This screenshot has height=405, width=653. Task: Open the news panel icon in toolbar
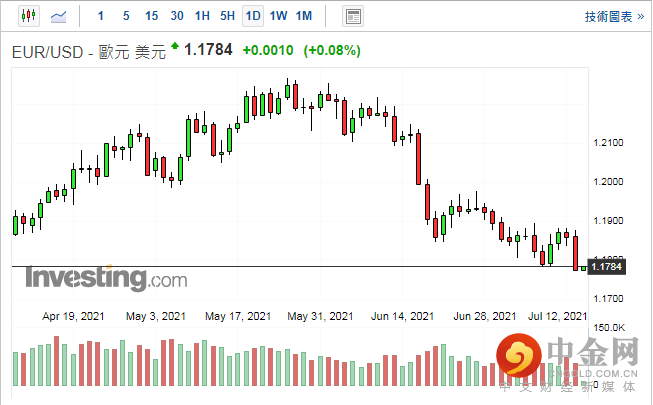352,16
